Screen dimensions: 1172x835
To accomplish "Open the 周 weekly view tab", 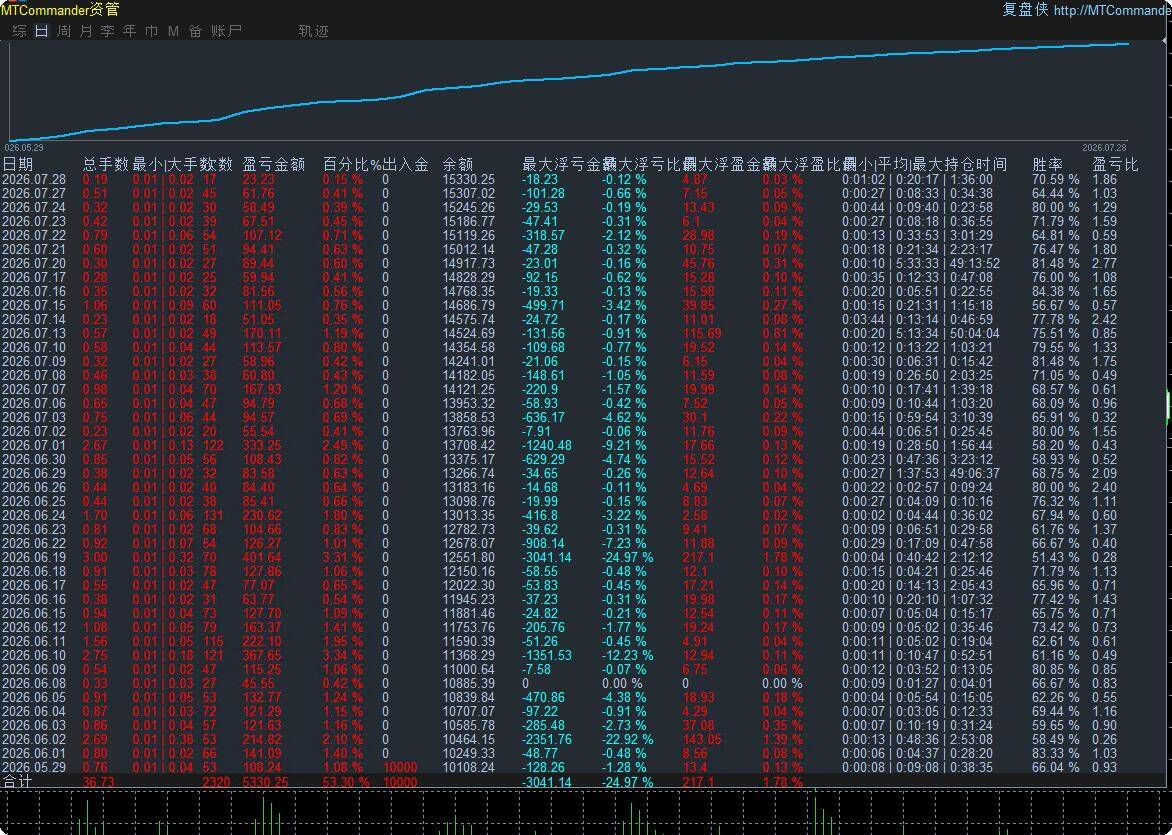I will (64, 31).
